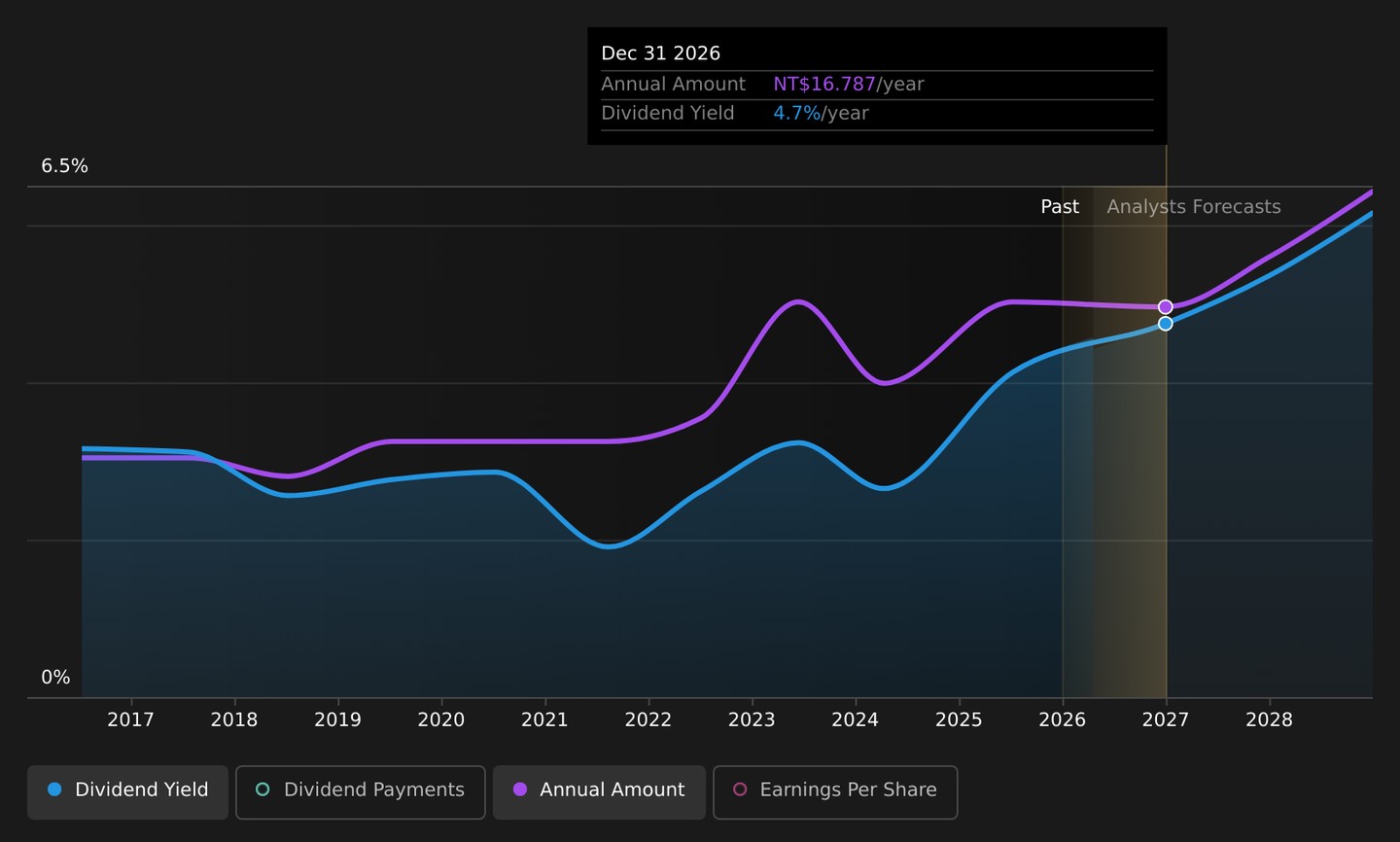This screenshot has width=1400, height=842.
Task: Click the Dec 31 2026 tooltip date
Action: [661, 53]
